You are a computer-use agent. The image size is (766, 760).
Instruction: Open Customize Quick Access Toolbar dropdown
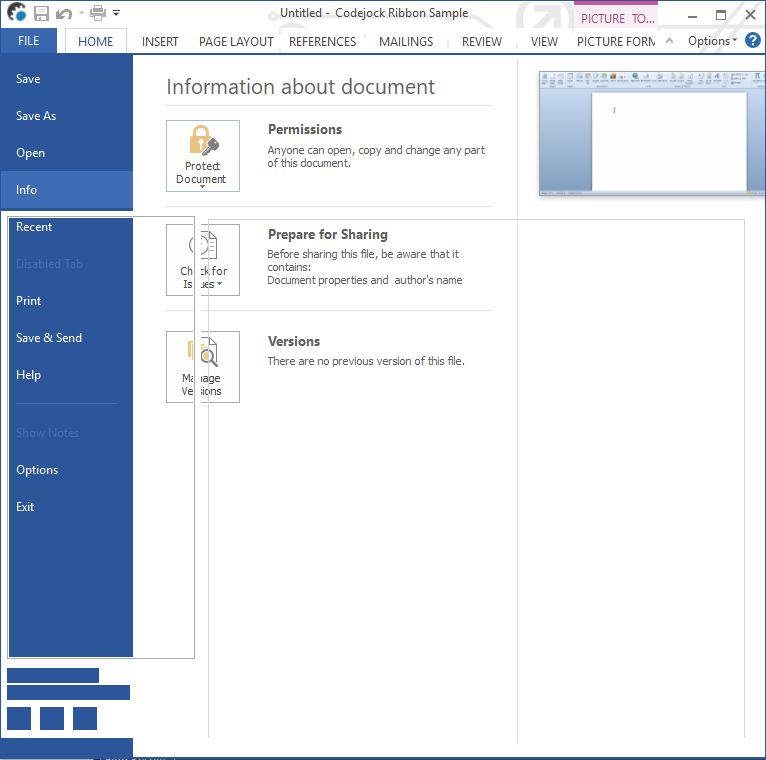pyautogui.click(x=116, y=13)
